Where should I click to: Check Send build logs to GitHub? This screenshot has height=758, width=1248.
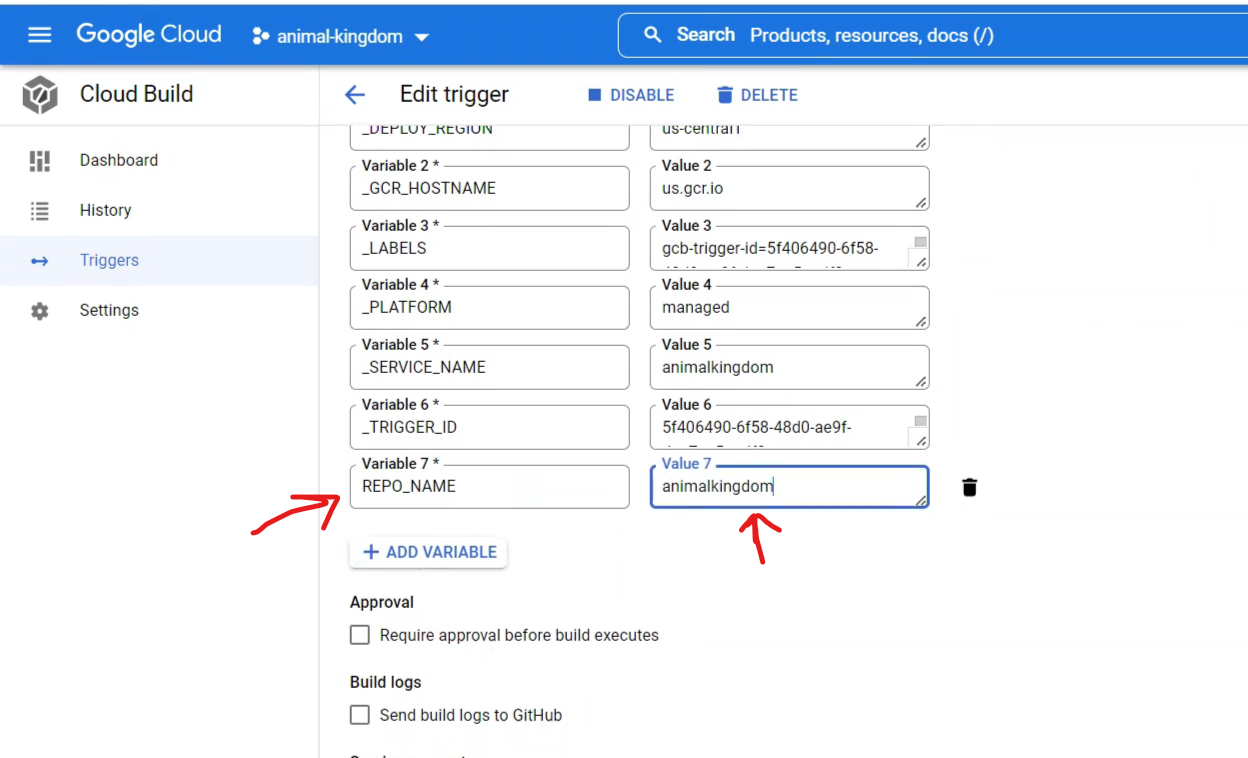click(360, 715)
